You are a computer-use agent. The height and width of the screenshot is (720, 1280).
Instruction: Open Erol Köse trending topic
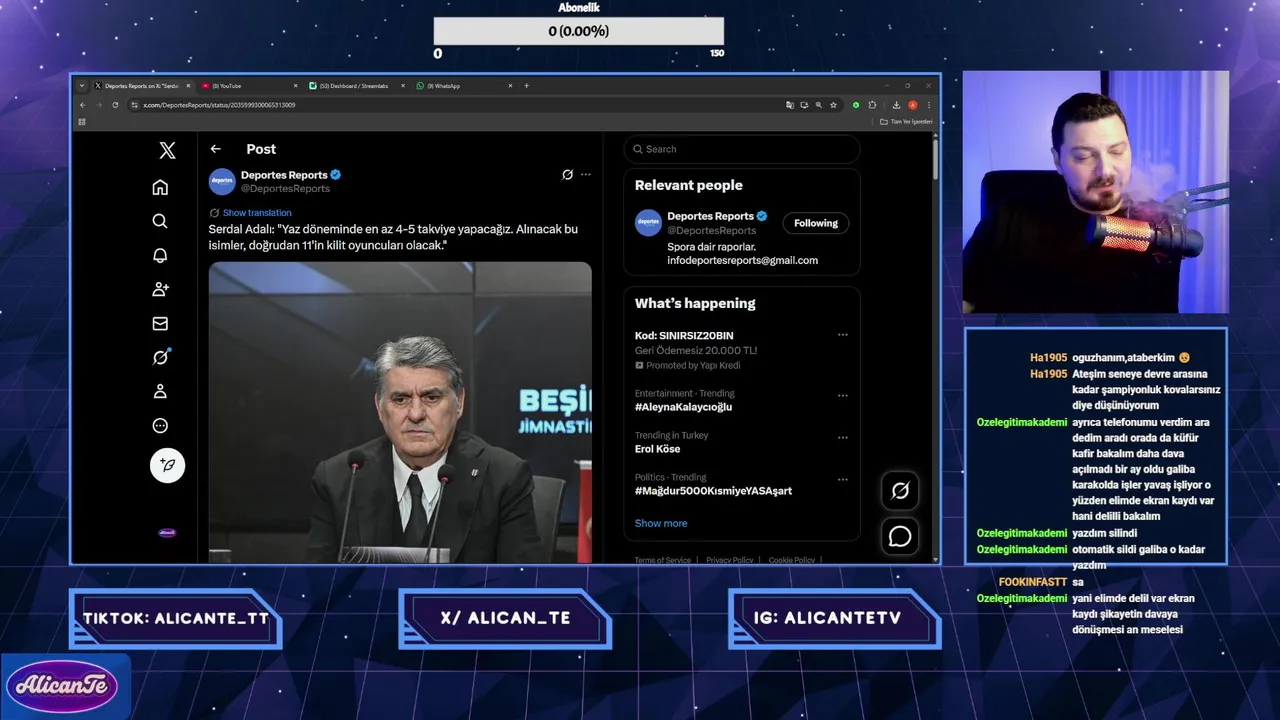click(x=657, y=449)
